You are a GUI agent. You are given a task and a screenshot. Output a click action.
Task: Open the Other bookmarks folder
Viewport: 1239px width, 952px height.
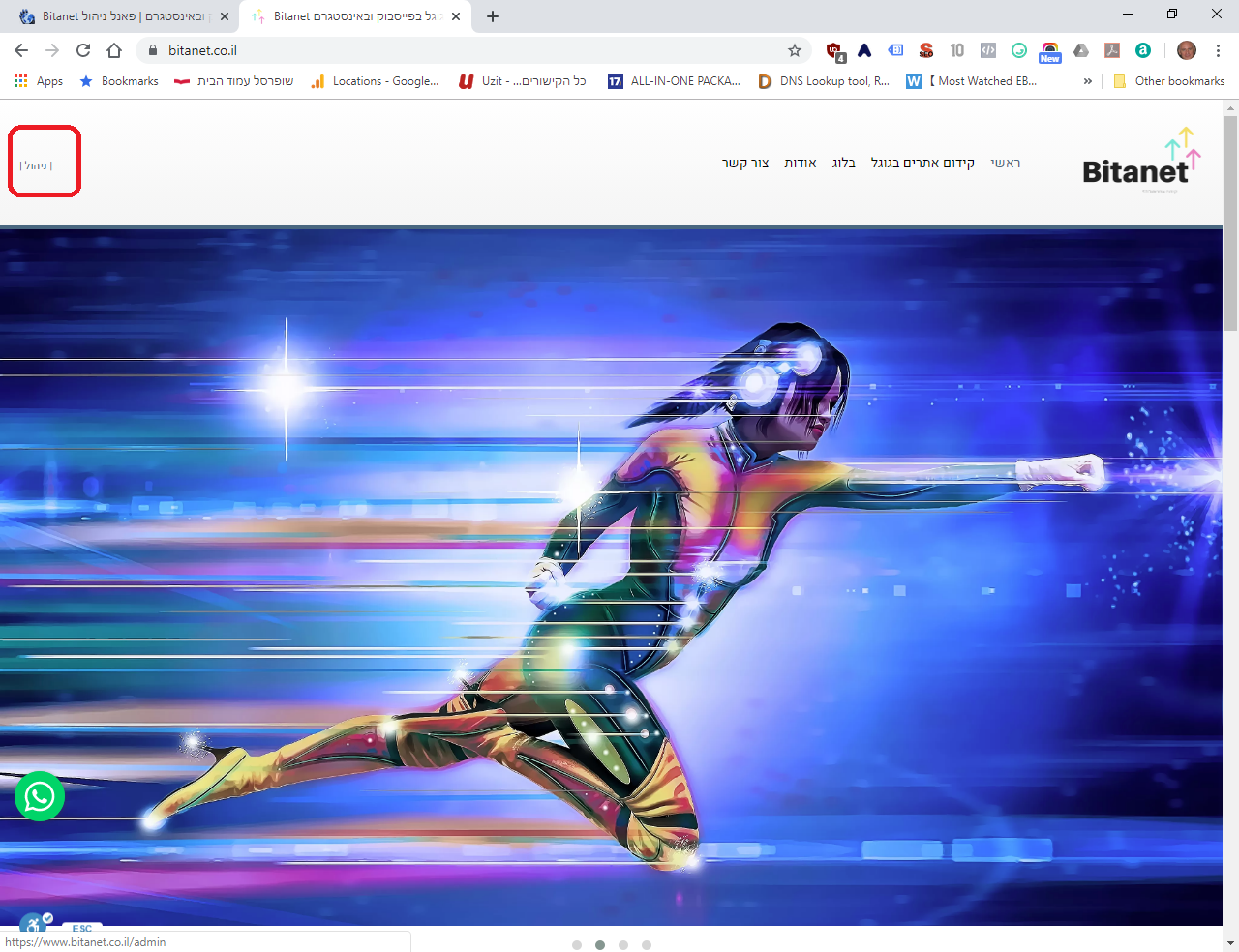(1169, 81)
